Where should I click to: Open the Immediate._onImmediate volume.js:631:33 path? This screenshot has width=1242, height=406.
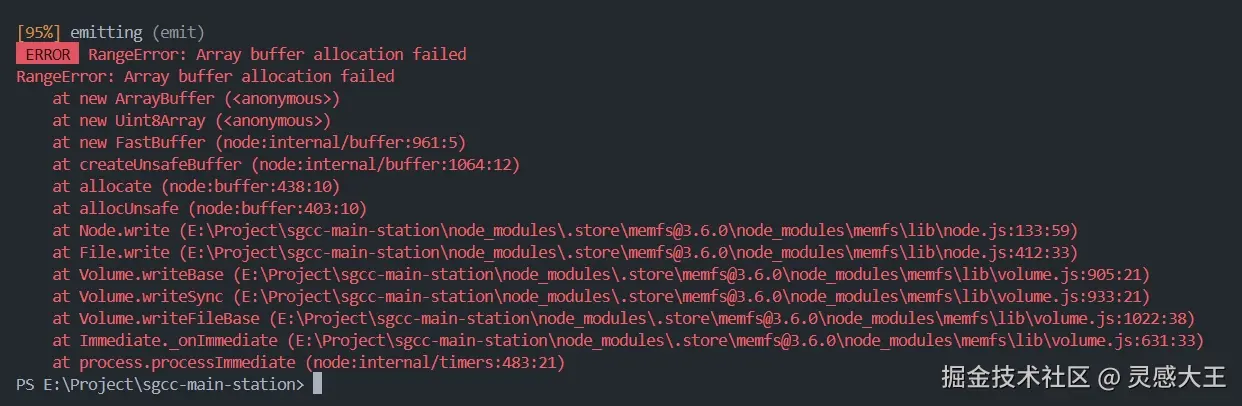[x=744, y=340]
